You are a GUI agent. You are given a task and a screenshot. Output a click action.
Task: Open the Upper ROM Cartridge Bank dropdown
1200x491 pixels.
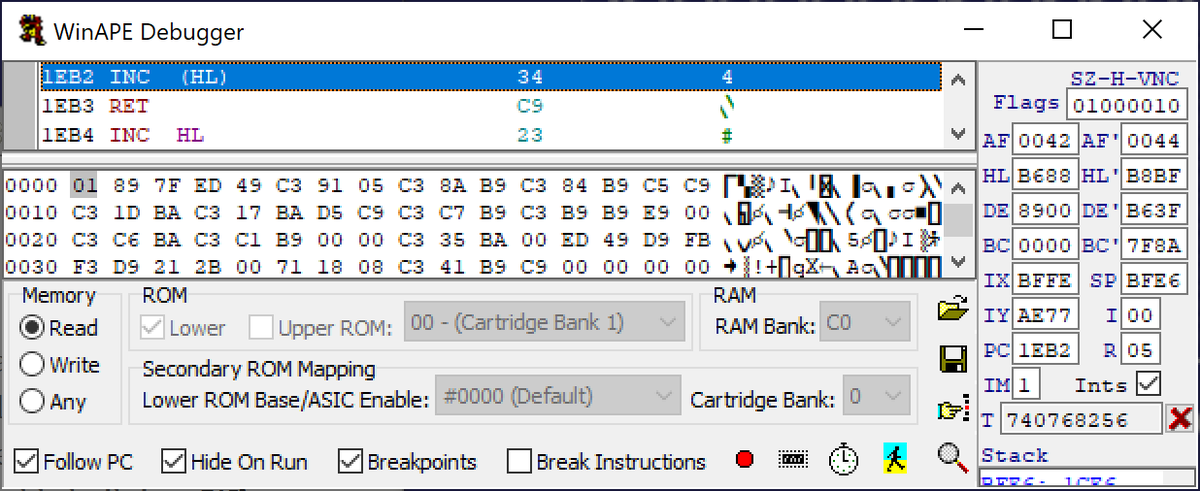(545, 324)
